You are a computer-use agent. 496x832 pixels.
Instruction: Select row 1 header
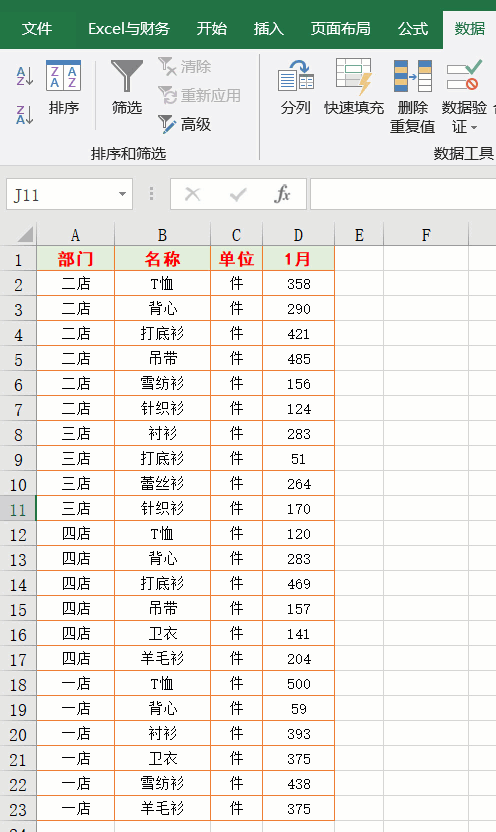(x=18, y=259)
